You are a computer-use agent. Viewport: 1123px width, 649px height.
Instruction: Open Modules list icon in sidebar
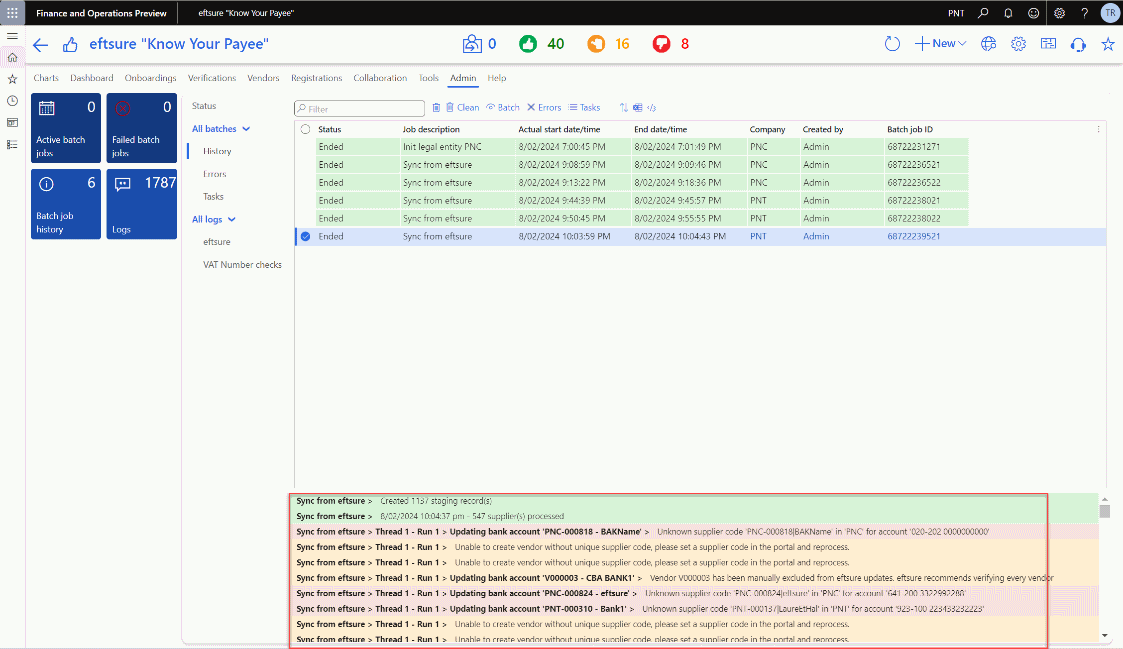coord(12,145)
